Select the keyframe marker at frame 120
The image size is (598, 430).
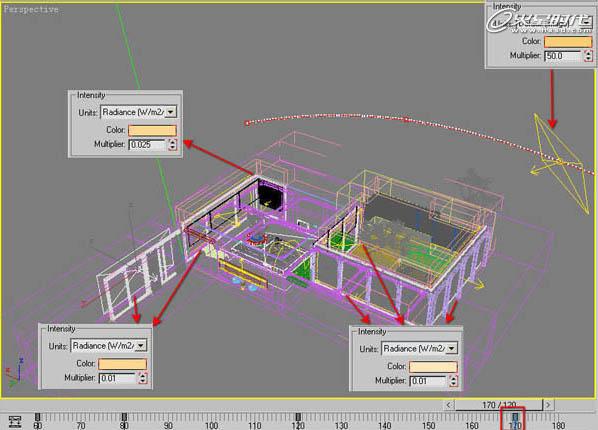298,417
